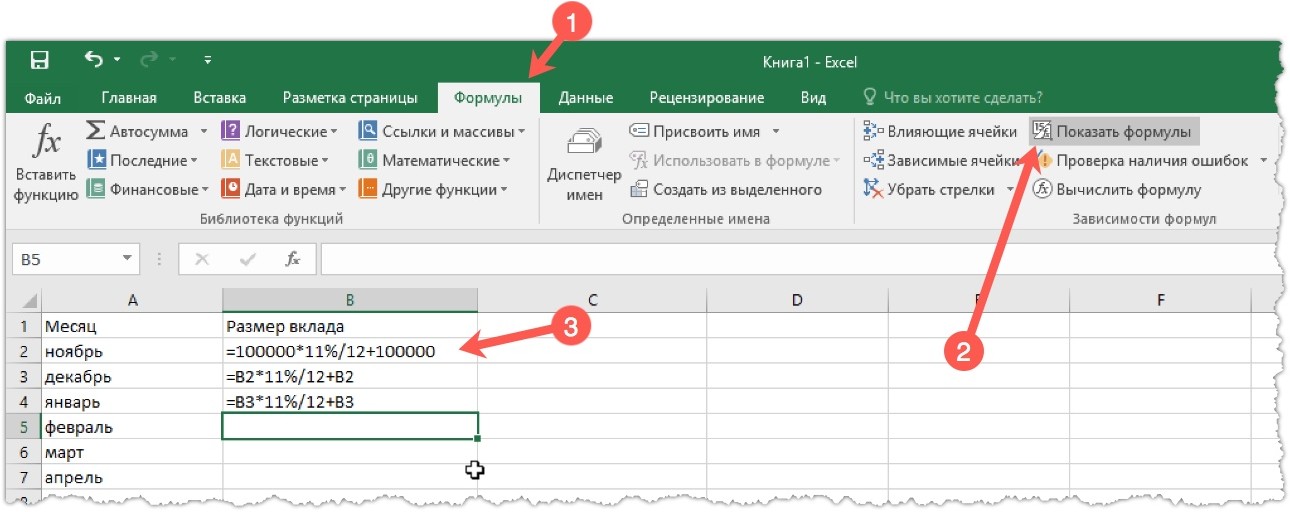Image resolution: width=1290 pixels, height=512 pixels.
Task: Click Вычислить формулу
Action: pos(1117,189)
